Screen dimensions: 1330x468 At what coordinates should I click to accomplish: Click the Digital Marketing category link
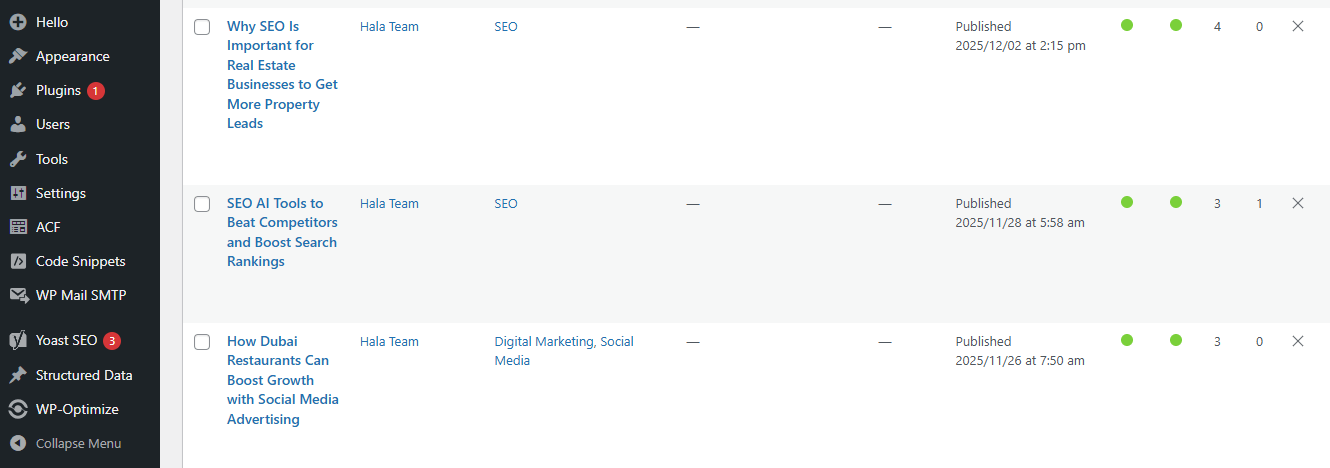[x=544, y=341]
